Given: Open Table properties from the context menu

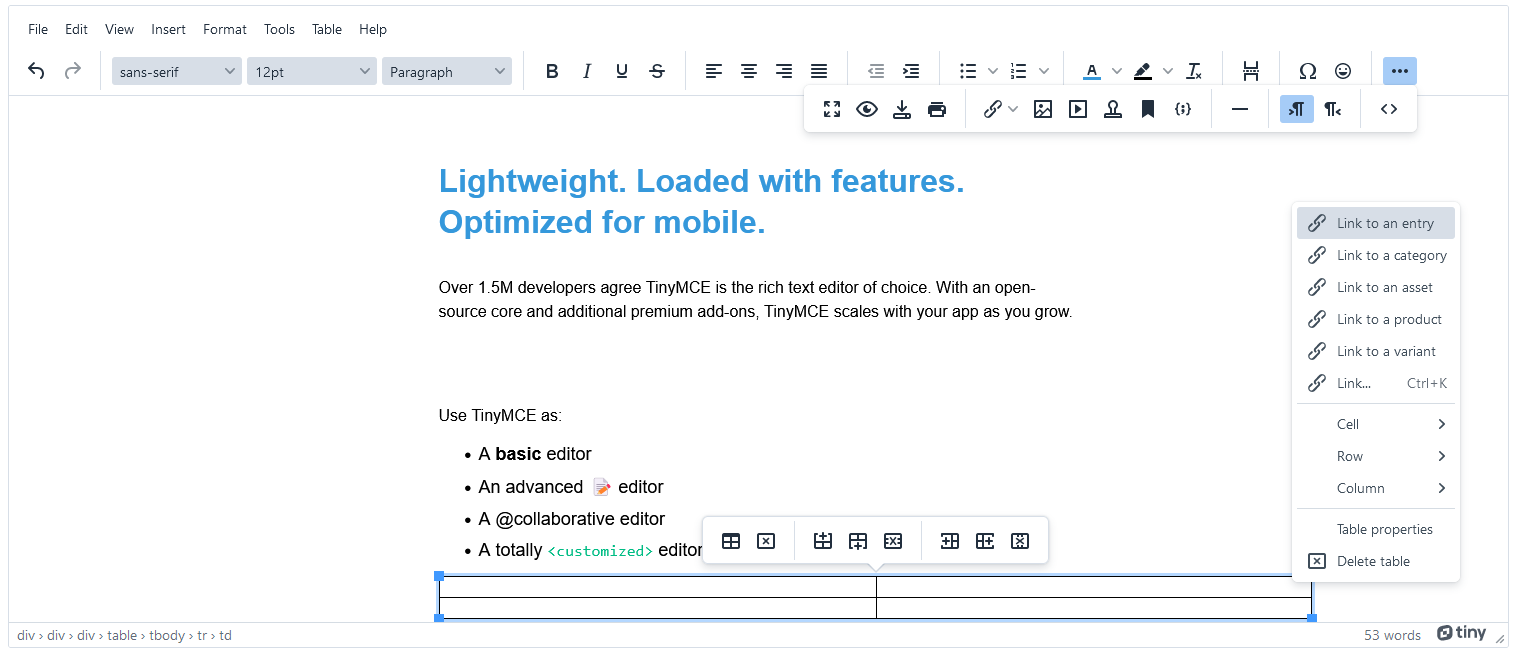Looking at the screenshot, I should click(1387, 529).
